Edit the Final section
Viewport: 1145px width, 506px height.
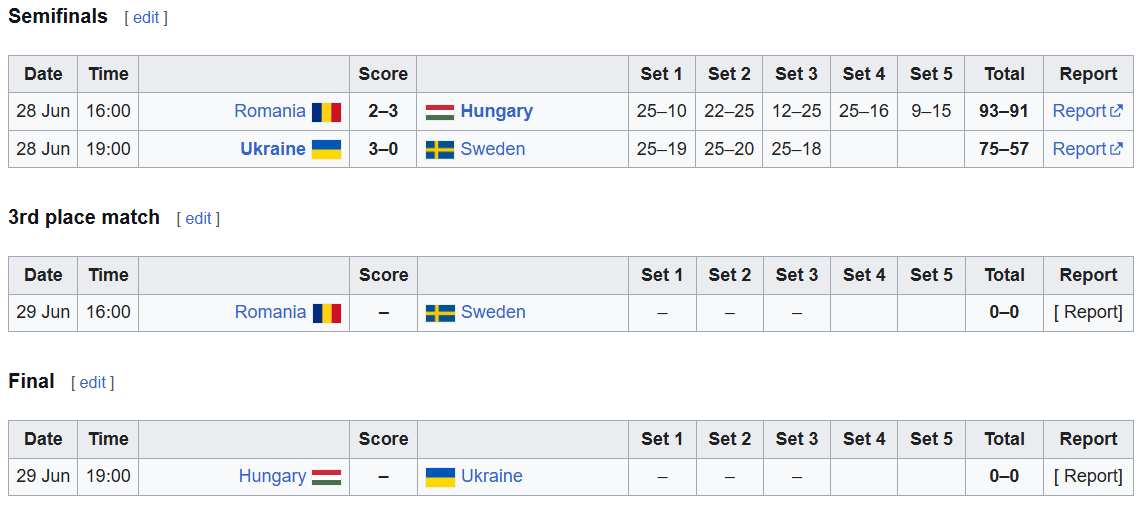coord(93,382)
